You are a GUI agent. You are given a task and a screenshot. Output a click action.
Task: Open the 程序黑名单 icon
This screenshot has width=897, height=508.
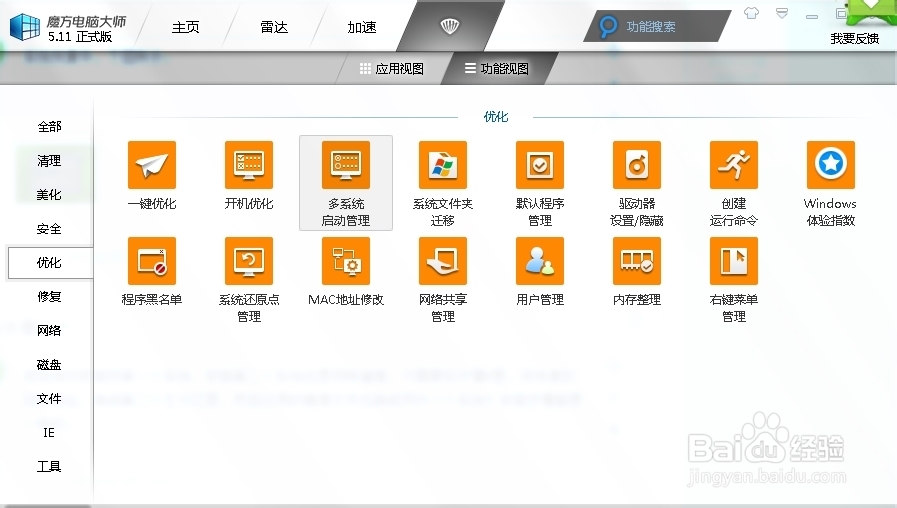pyautogui.click(x=152, y=261)
